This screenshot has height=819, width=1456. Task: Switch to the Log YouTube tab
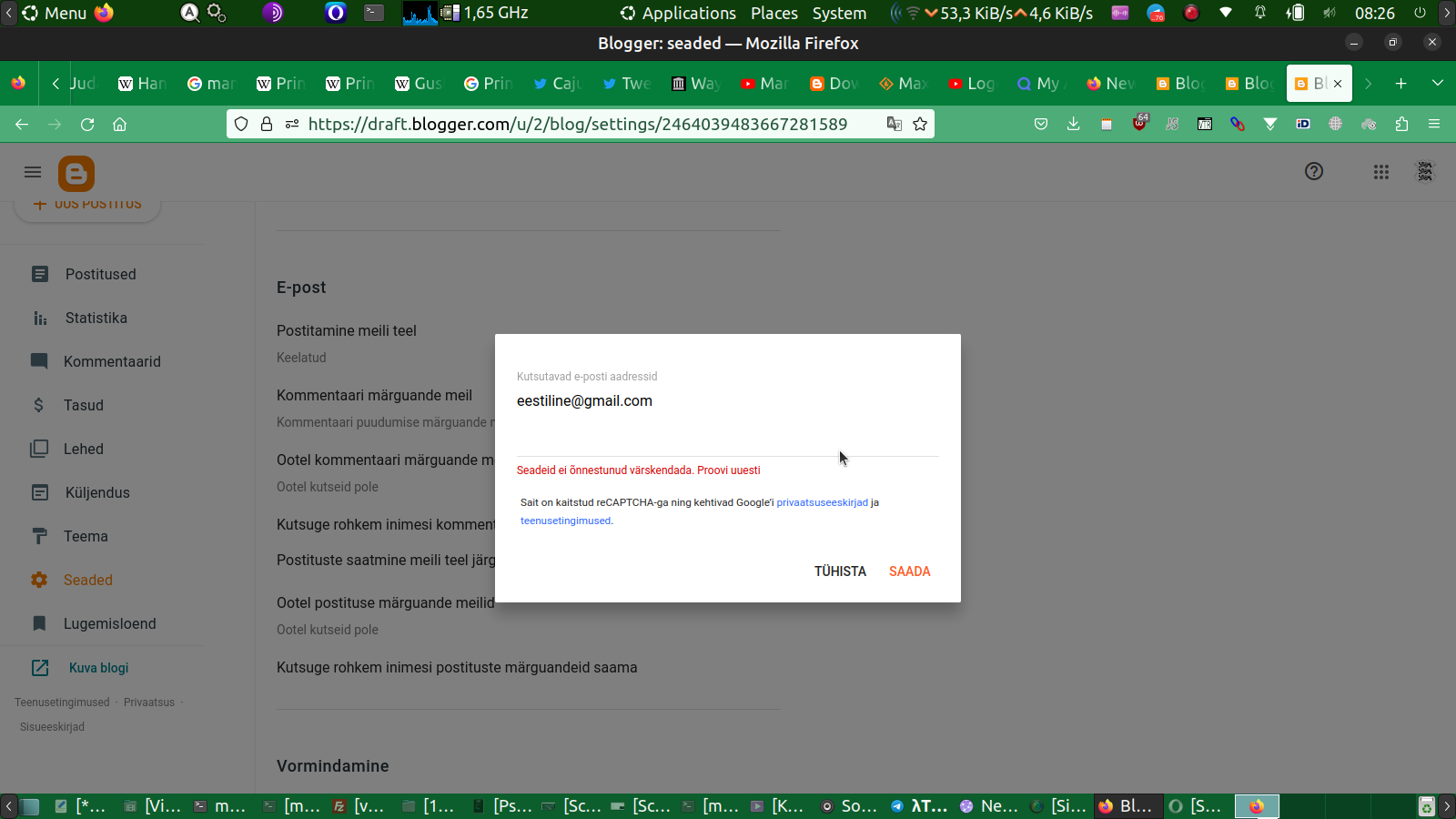point(972,84)
